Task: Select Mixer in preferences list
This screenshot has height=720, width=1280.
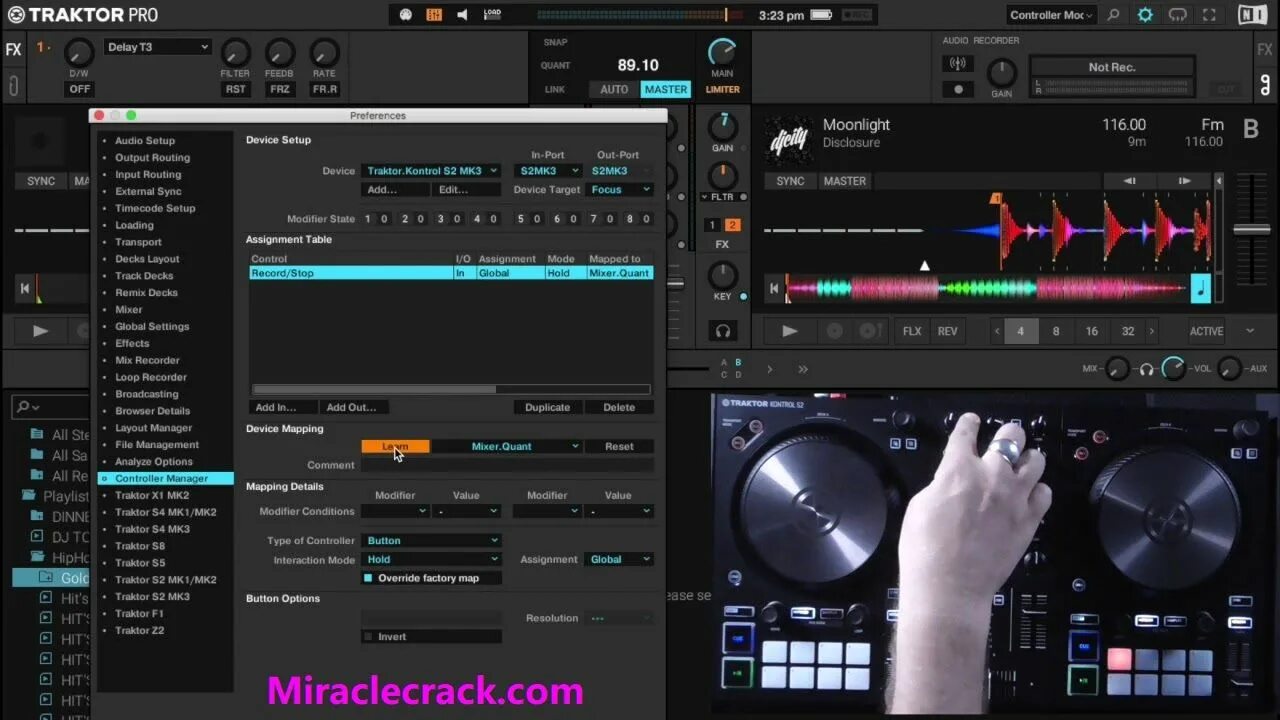Action: coord(128,310)
